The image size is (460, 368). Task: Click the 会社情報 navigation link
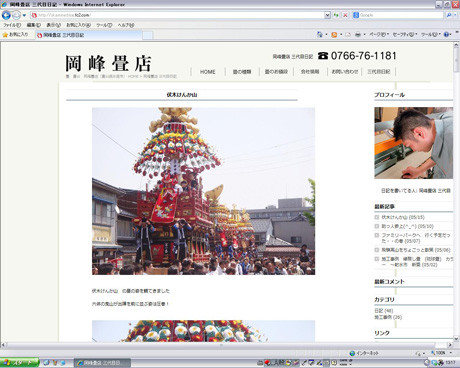310,72
